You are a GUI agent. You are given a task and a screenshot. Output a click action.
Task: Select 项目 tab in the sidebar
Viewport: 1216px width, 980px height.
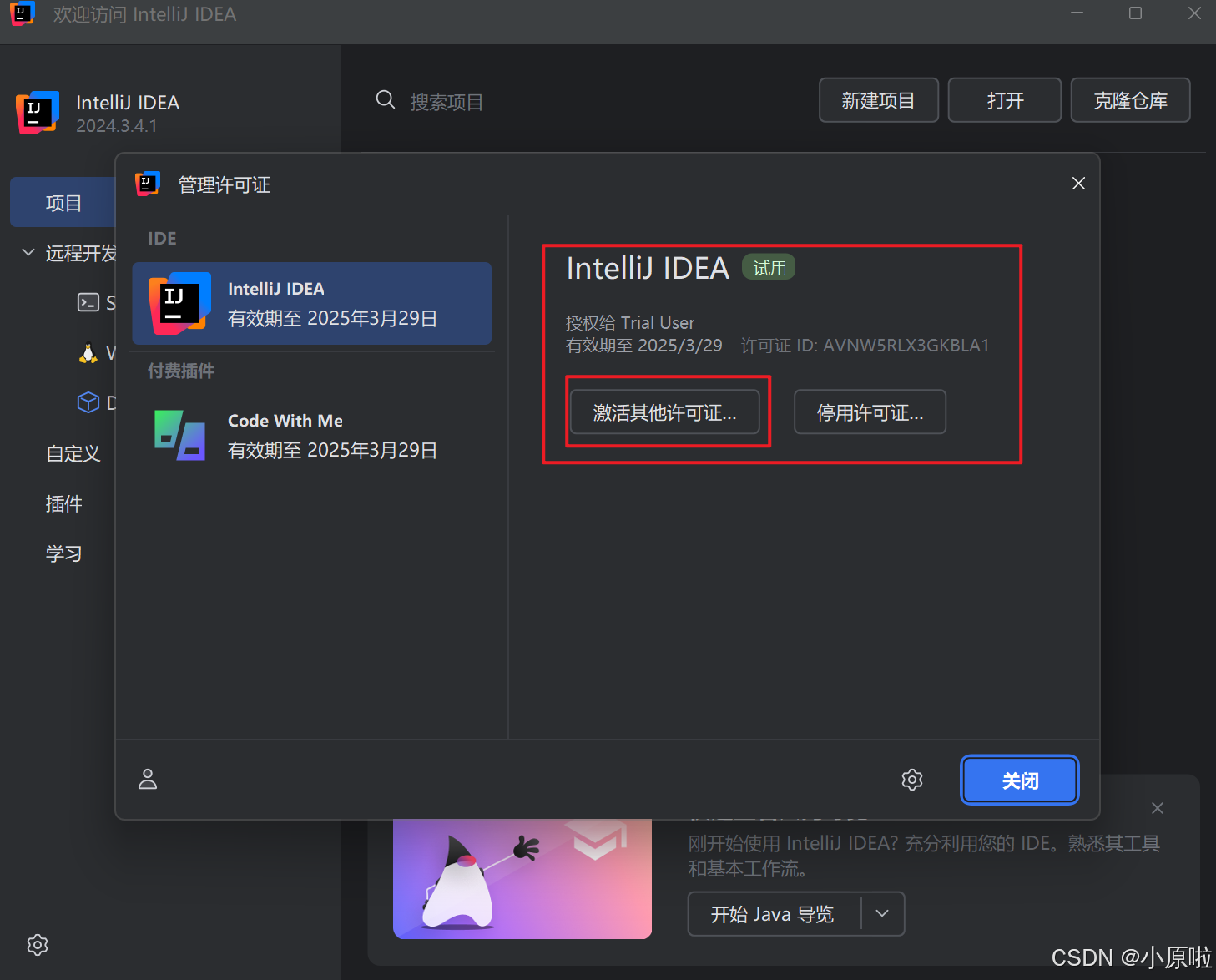(x=63, y=203)
